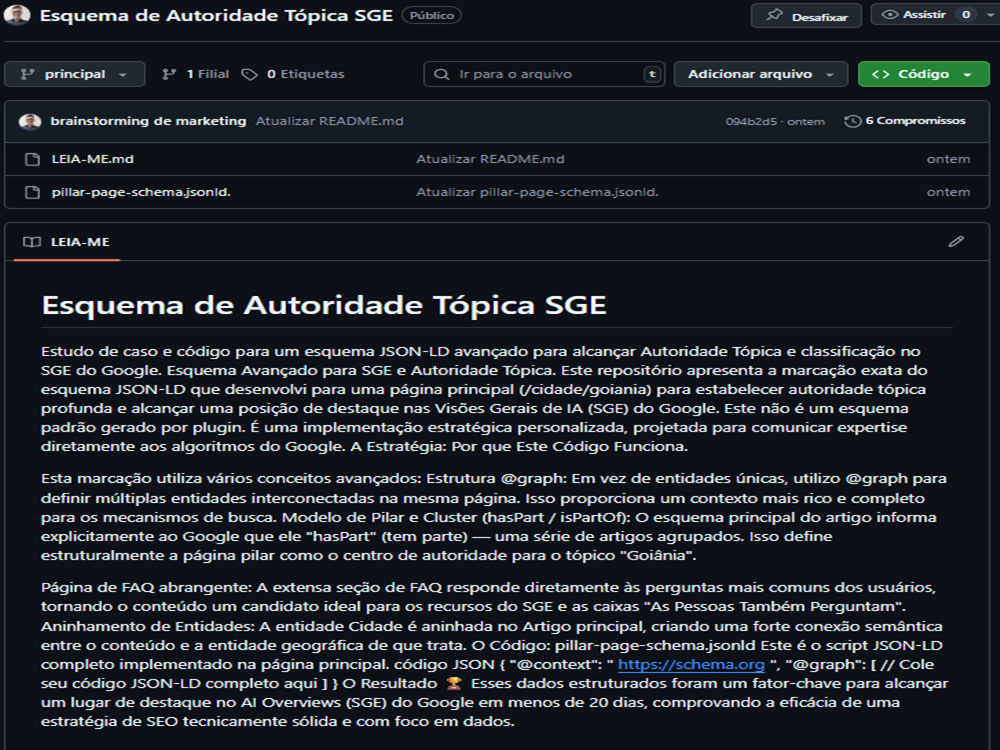Click the magnifier icon in file search
This screenshot has width=1000, height=750.
tap(441, 74)
